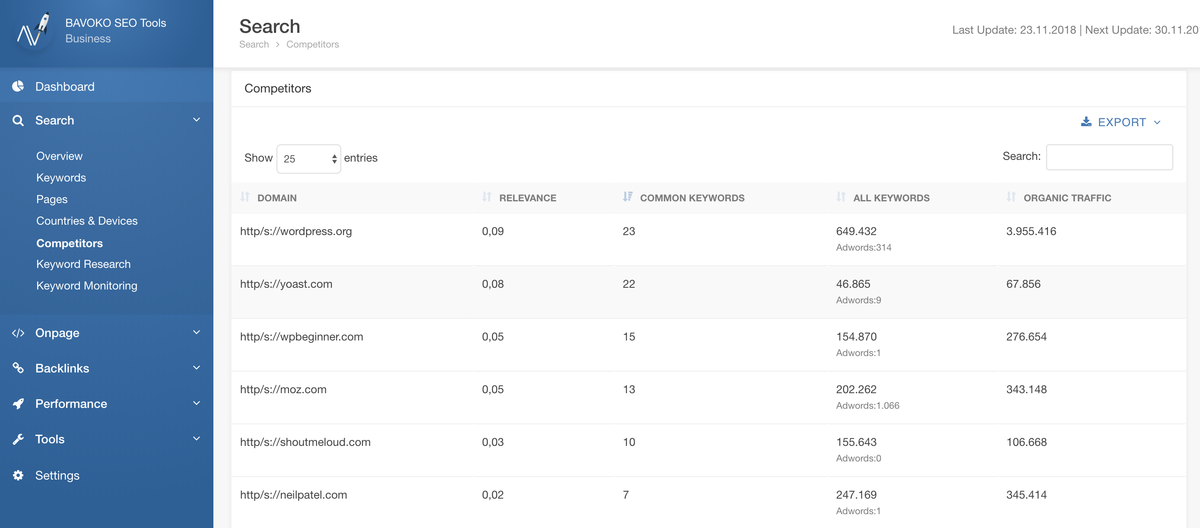Click the shoutmeloud.com domain cell
Viewport: 1200px width, 528px height.
pos(305,442)
